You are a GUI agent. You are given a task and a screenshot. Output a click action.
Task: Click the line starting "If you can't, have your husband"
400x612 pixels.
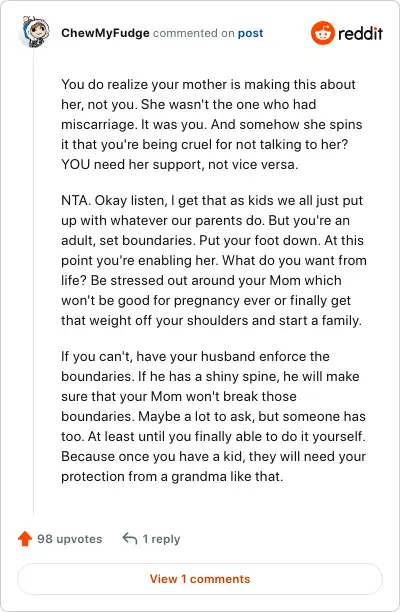tap(195, 356)
